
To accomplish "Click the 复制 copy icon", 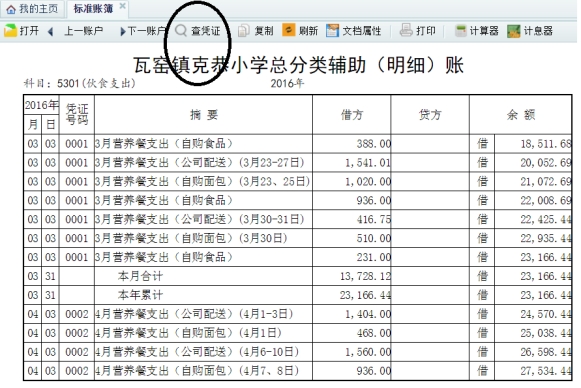I will click(x=243, y=31).
